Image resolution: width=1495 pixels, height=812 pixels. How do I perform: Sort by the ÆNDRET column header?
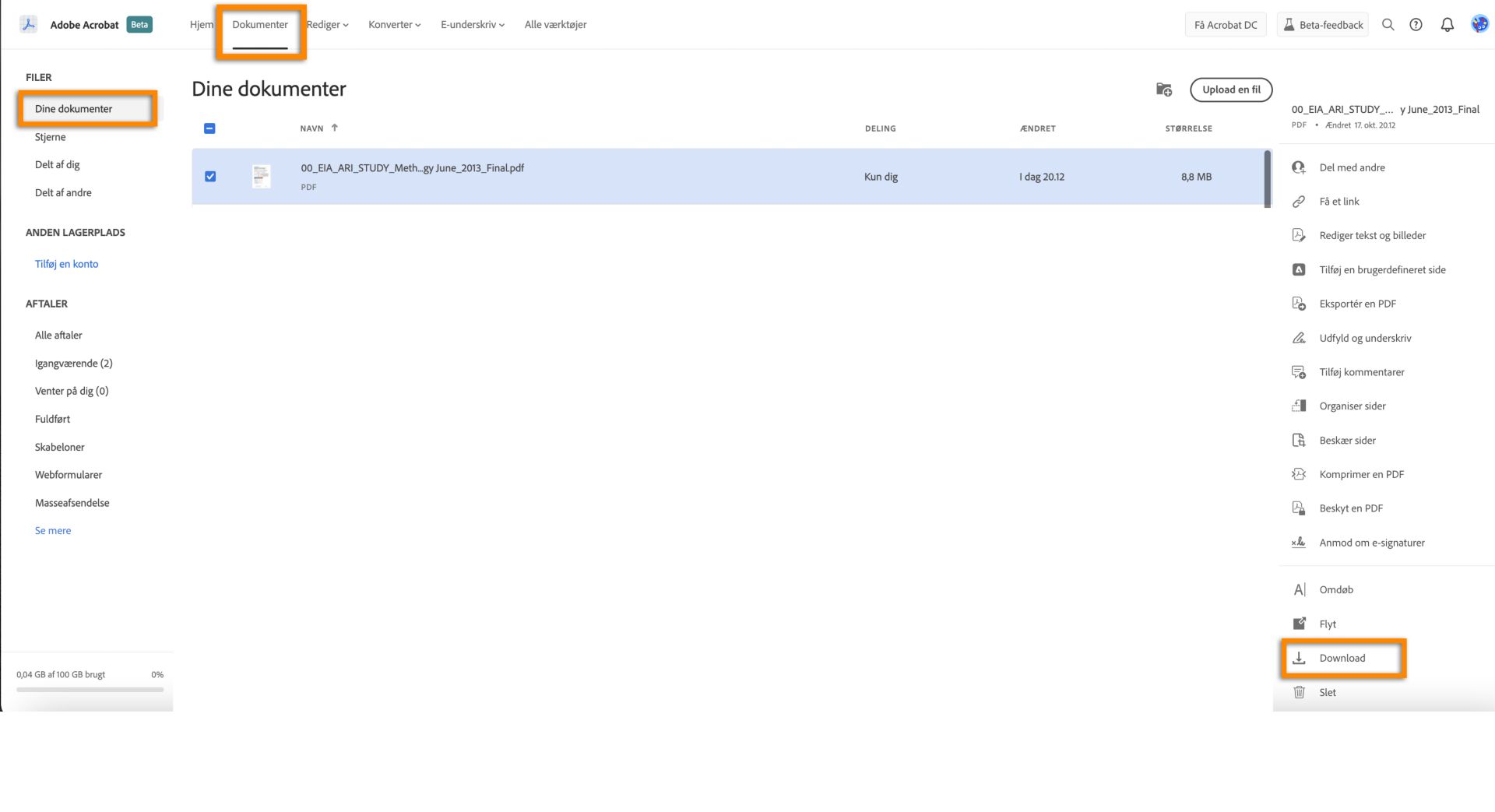click(1038, 128)
